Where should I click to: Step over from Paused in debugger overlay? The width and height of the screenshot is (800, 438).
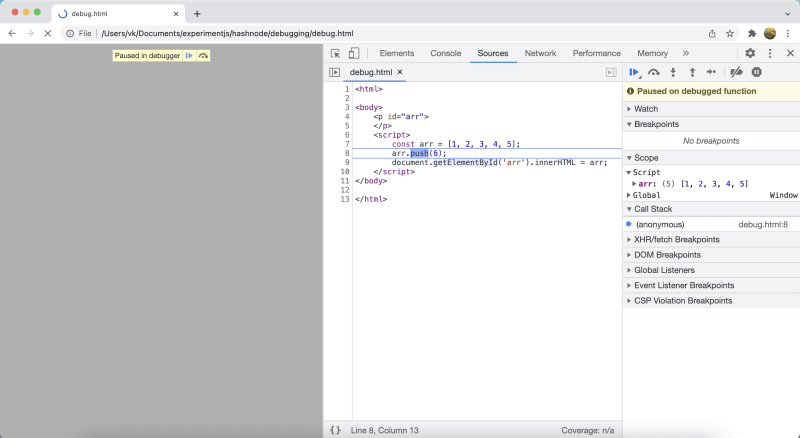tap(203, 56)
